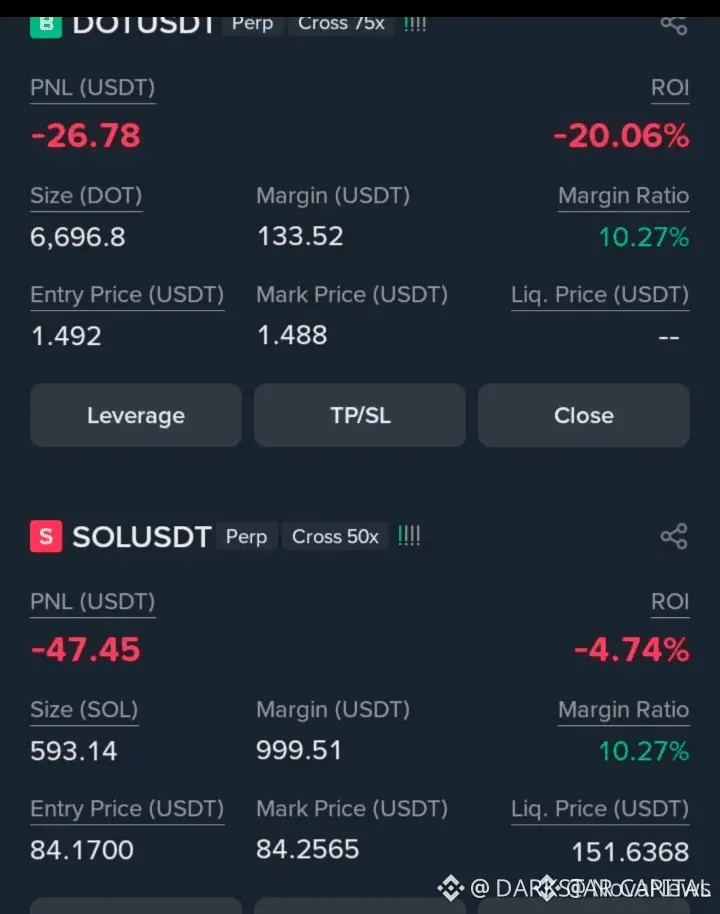Open the SOLUSDT symbol name
Viewport: 720px width, 914px height.
141,536
